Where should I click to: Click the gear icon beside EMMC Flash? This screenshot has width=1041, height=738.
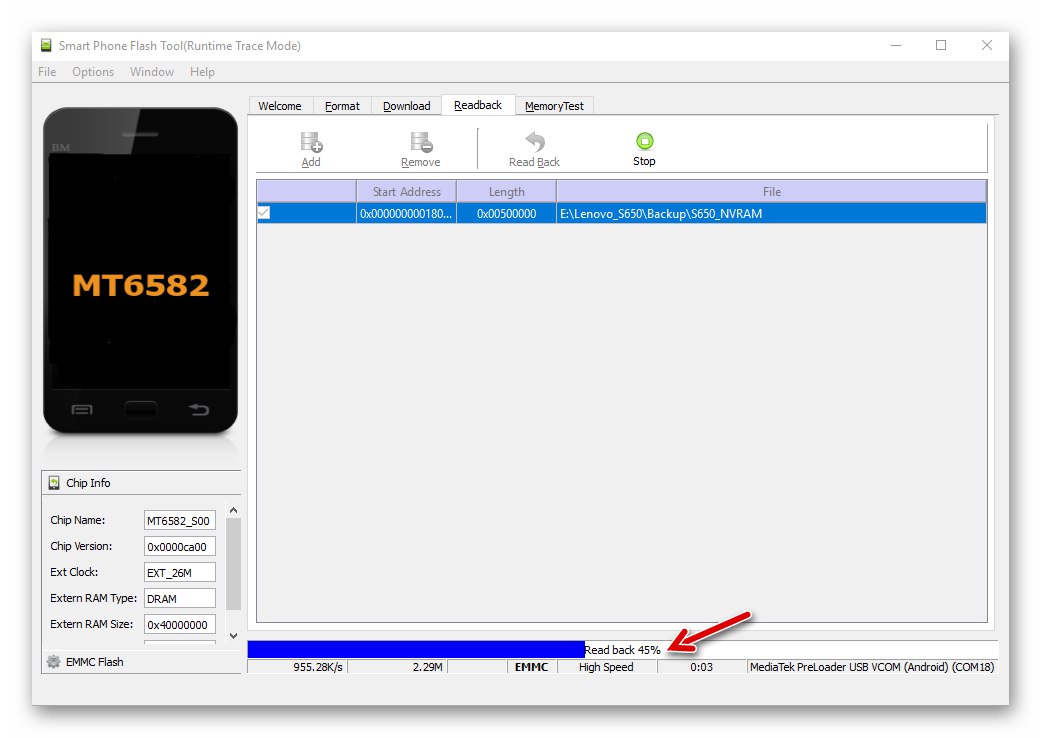point(51,661)
